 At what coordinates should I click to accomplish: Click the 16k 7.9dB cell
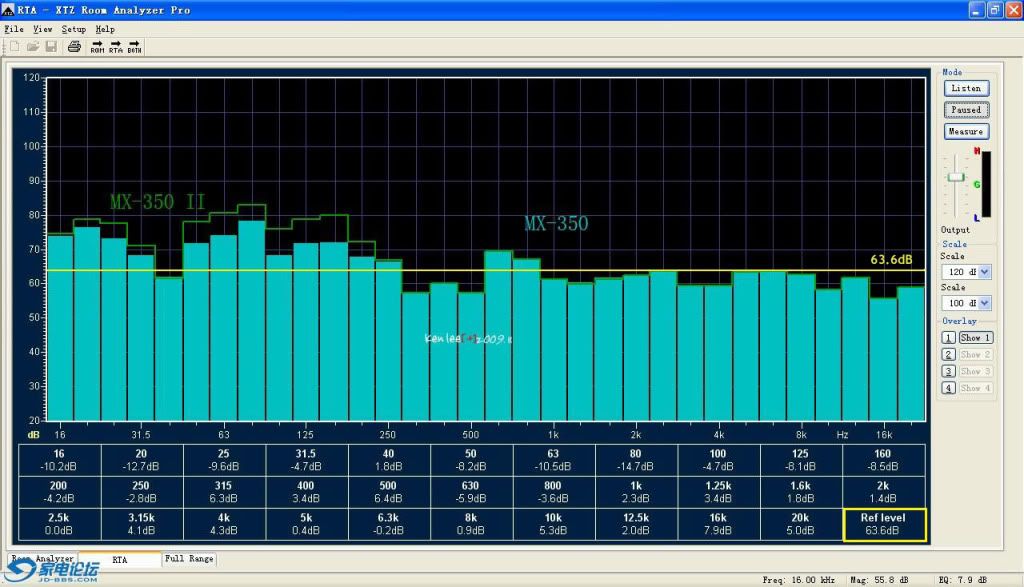(x=718, y=524)
